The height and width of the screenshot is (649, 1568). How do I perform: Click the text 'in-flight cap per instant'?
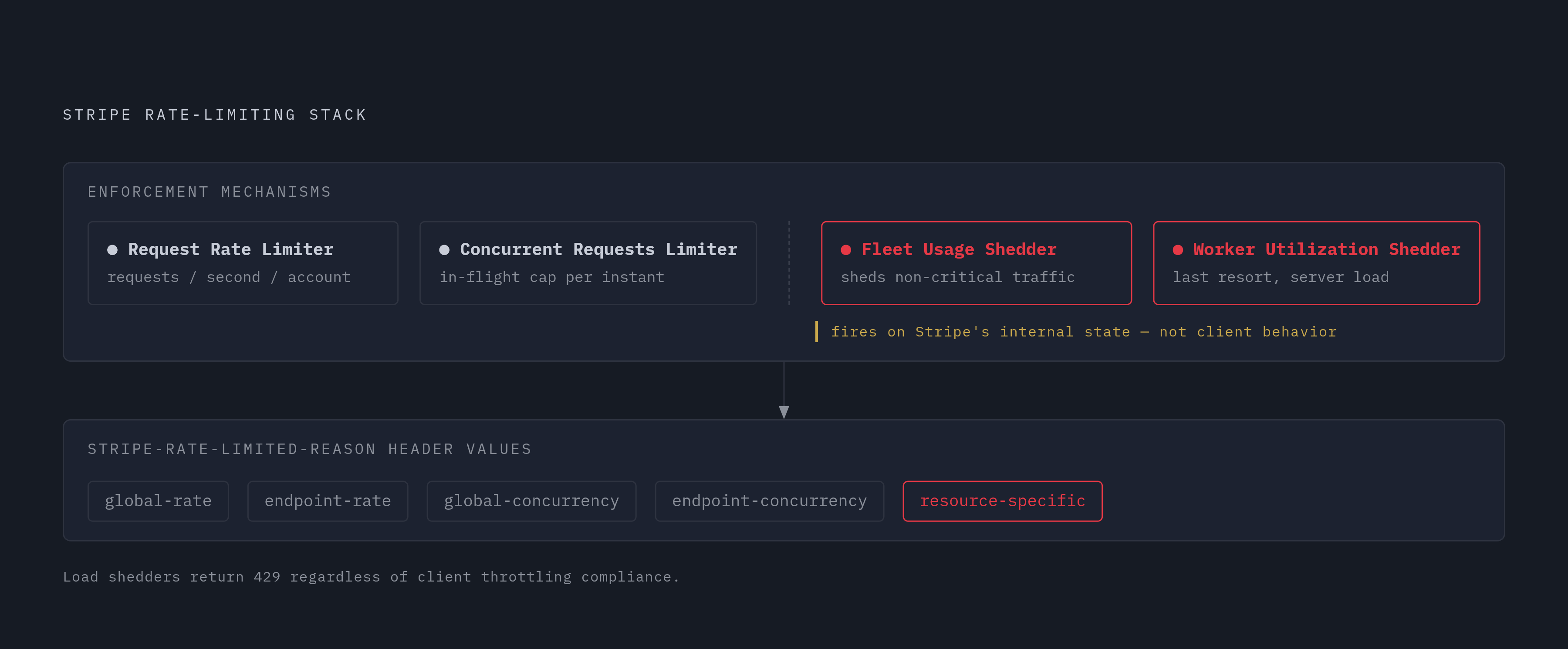tap(551, 277)
